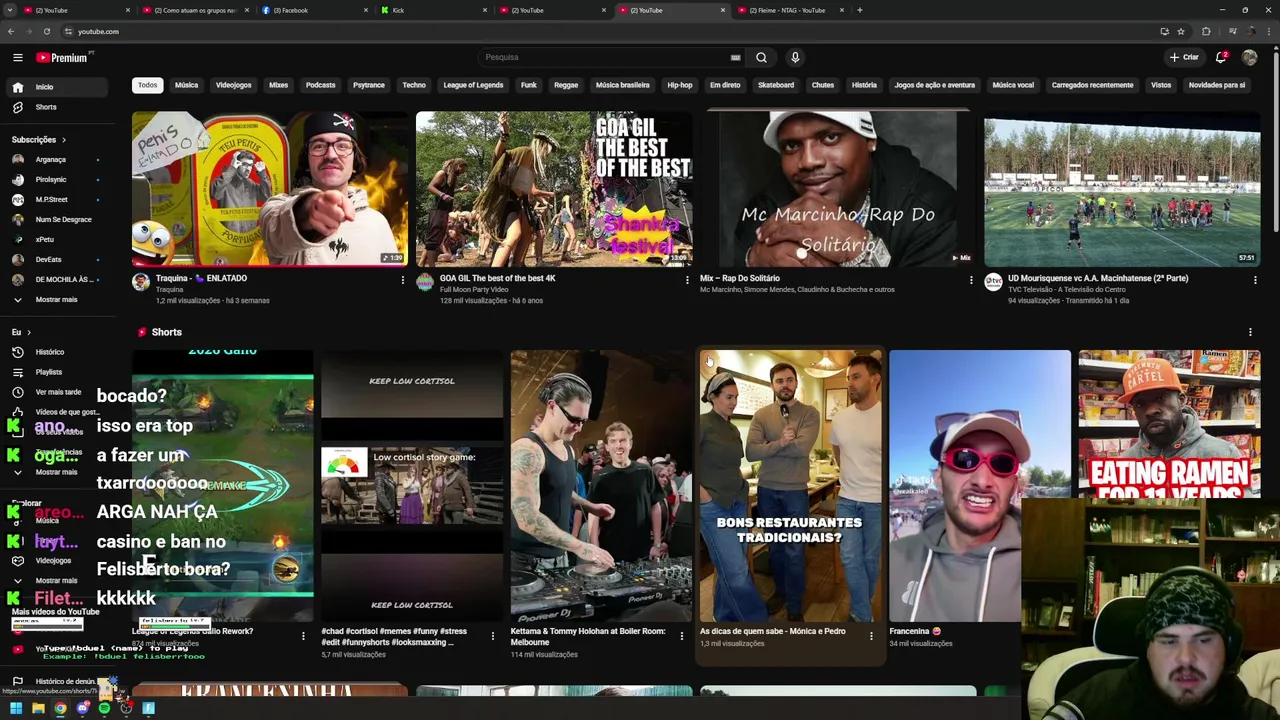Open Playlists in sidebar
The height and width of the screenshot is (720, 1280).
[58, 372]
